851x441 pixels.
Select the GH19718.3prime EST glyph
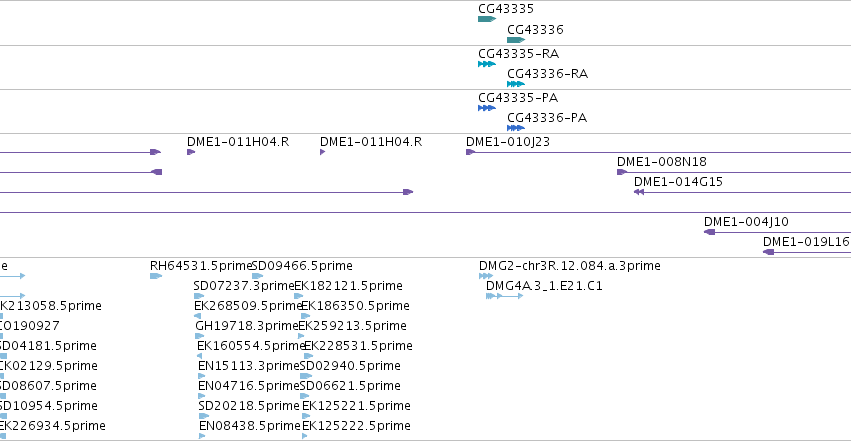point(200,336)
